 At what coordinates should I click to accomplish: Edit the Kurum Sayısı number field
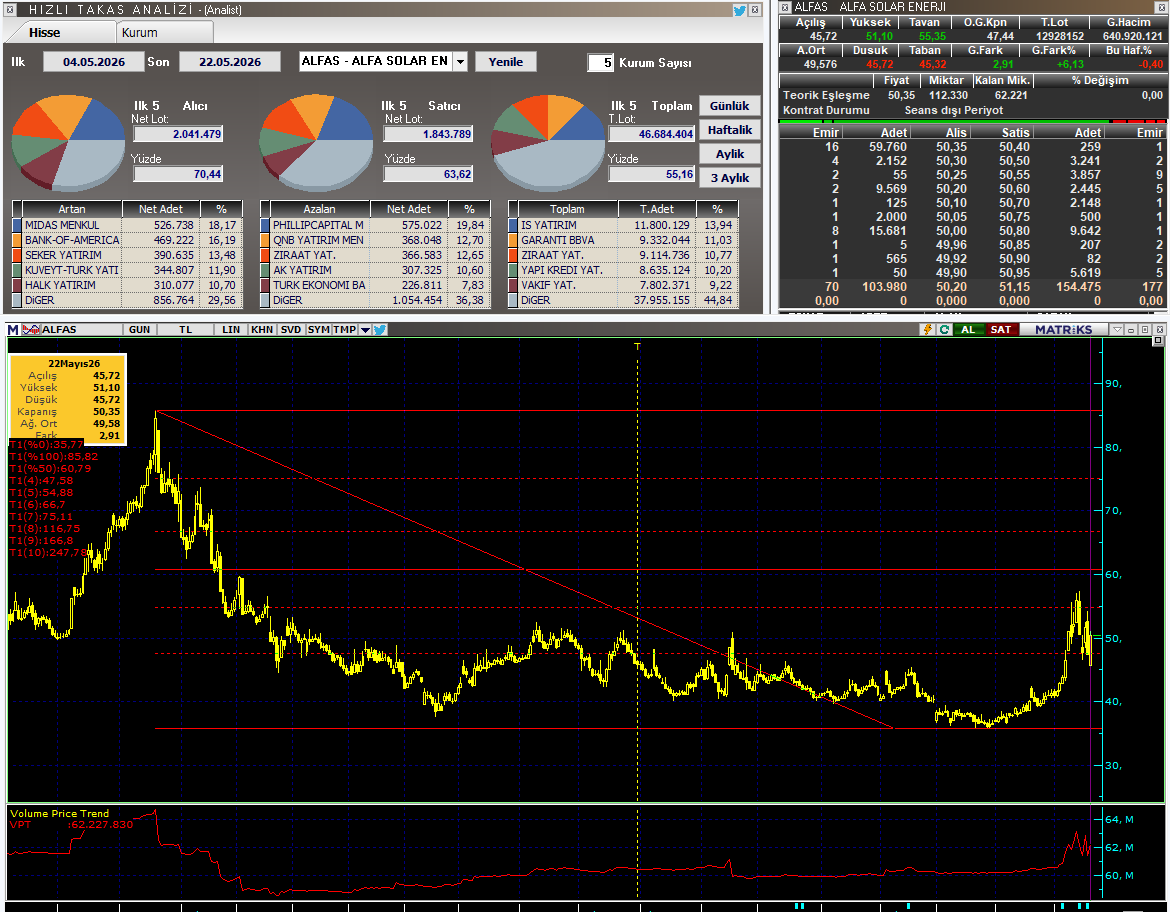pos(601,63)
